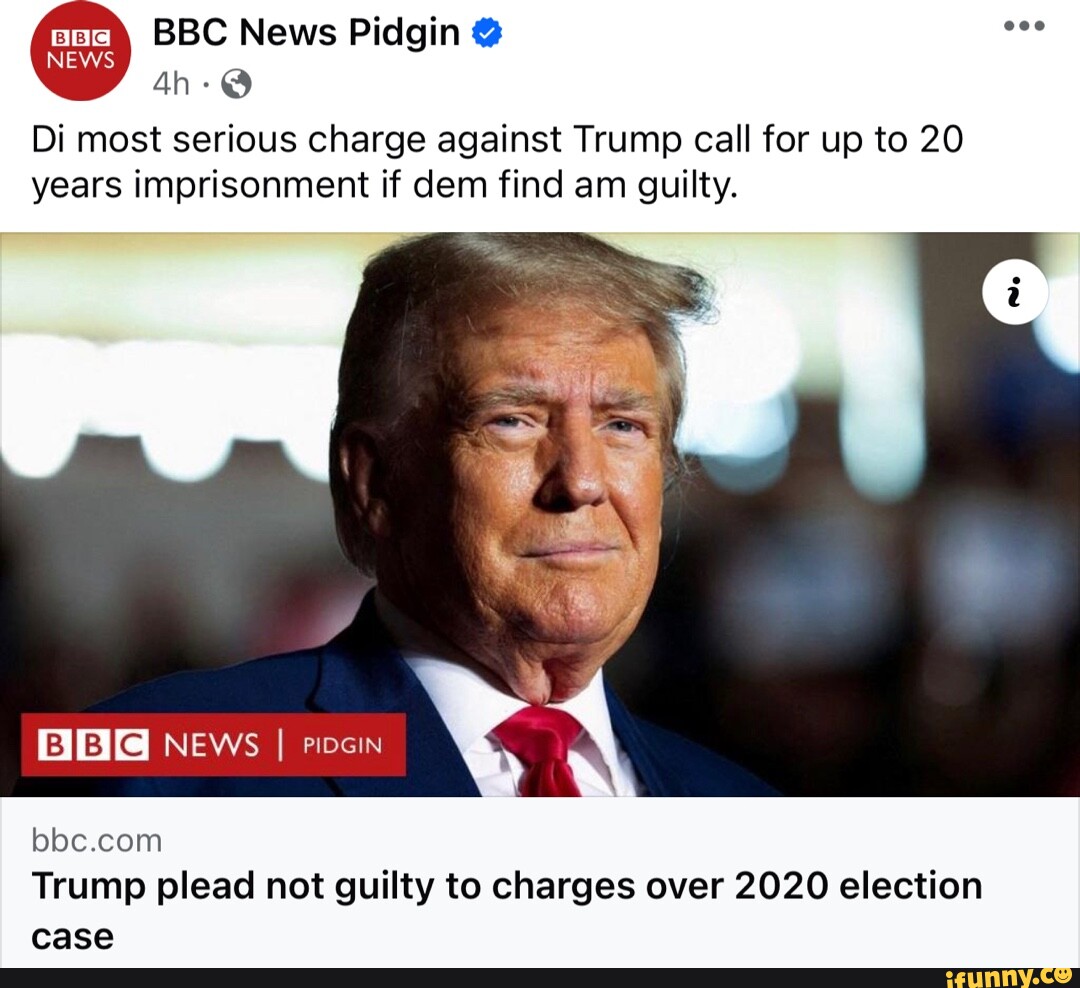Screen dimensions: 1080x988
Task: Click the 'PIDGIN' label in the red banner
Action: 340,746
